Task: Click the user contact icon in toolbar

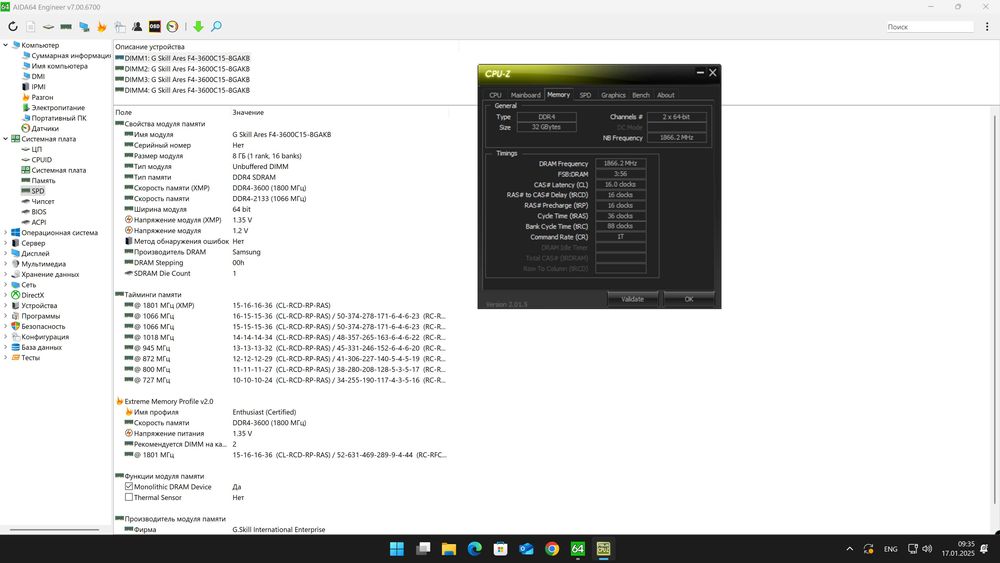Action: pos(137,26)
